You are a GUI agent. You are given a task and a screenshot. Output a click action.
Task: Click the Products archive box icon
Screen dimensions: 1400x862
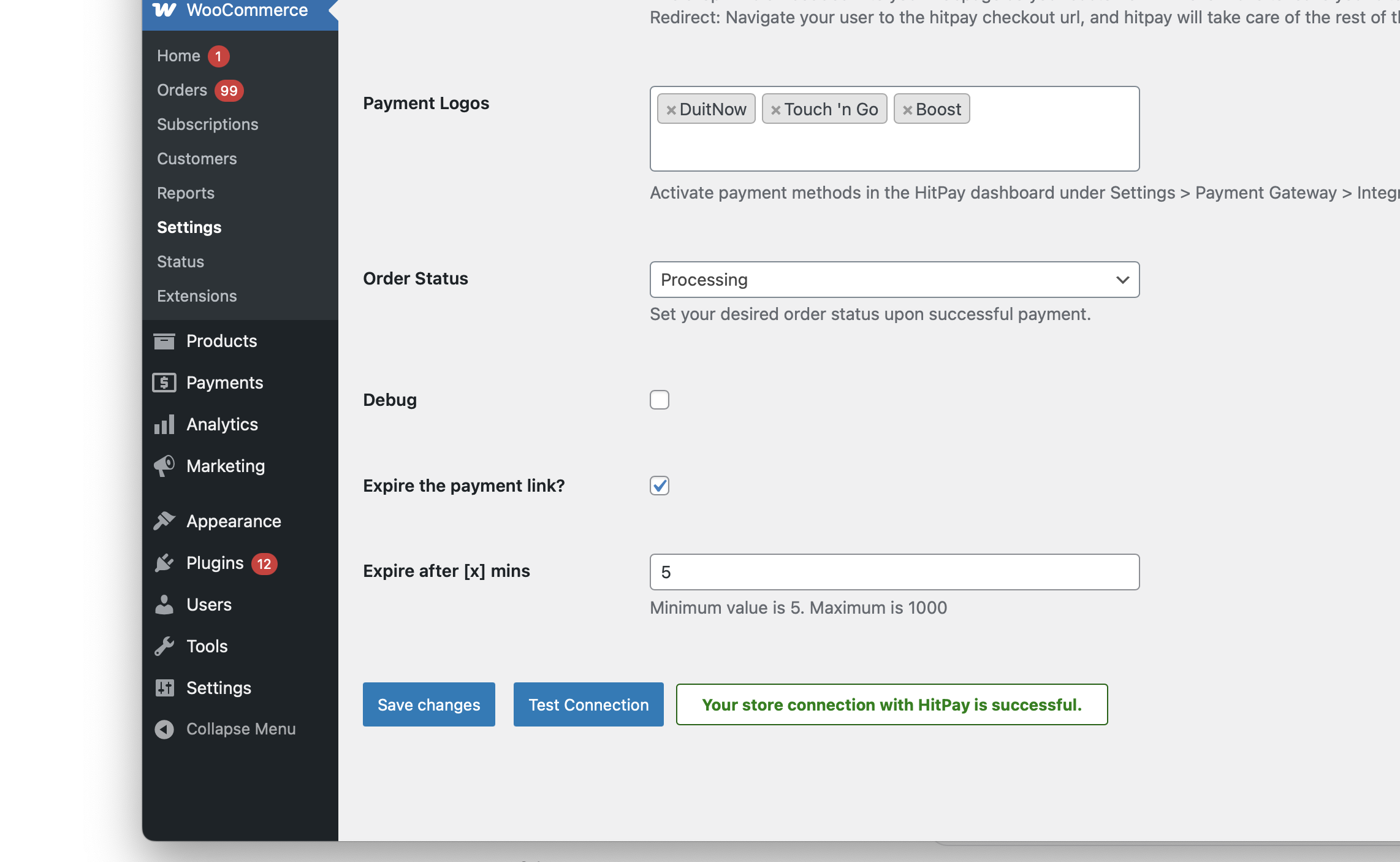click(164, 341)
